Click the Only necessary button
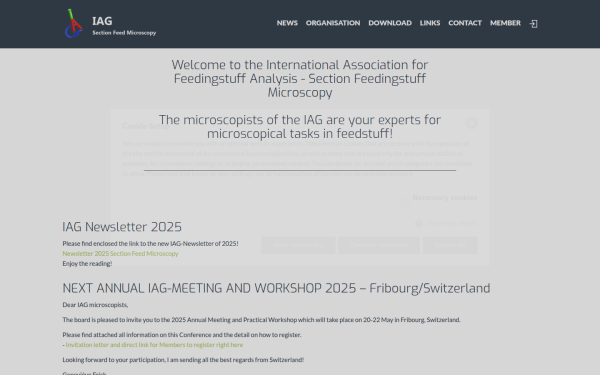The image size is (600, 375). coord(298,245)
